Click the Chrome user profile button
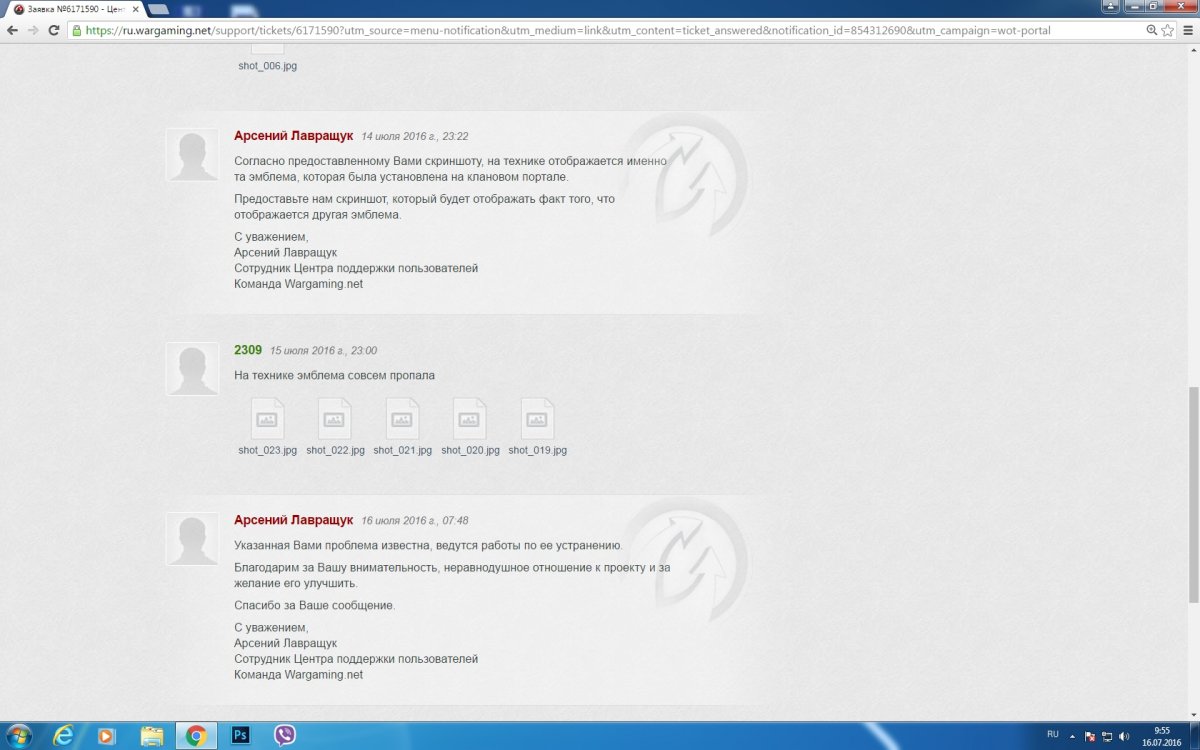 click(1112, 7)
